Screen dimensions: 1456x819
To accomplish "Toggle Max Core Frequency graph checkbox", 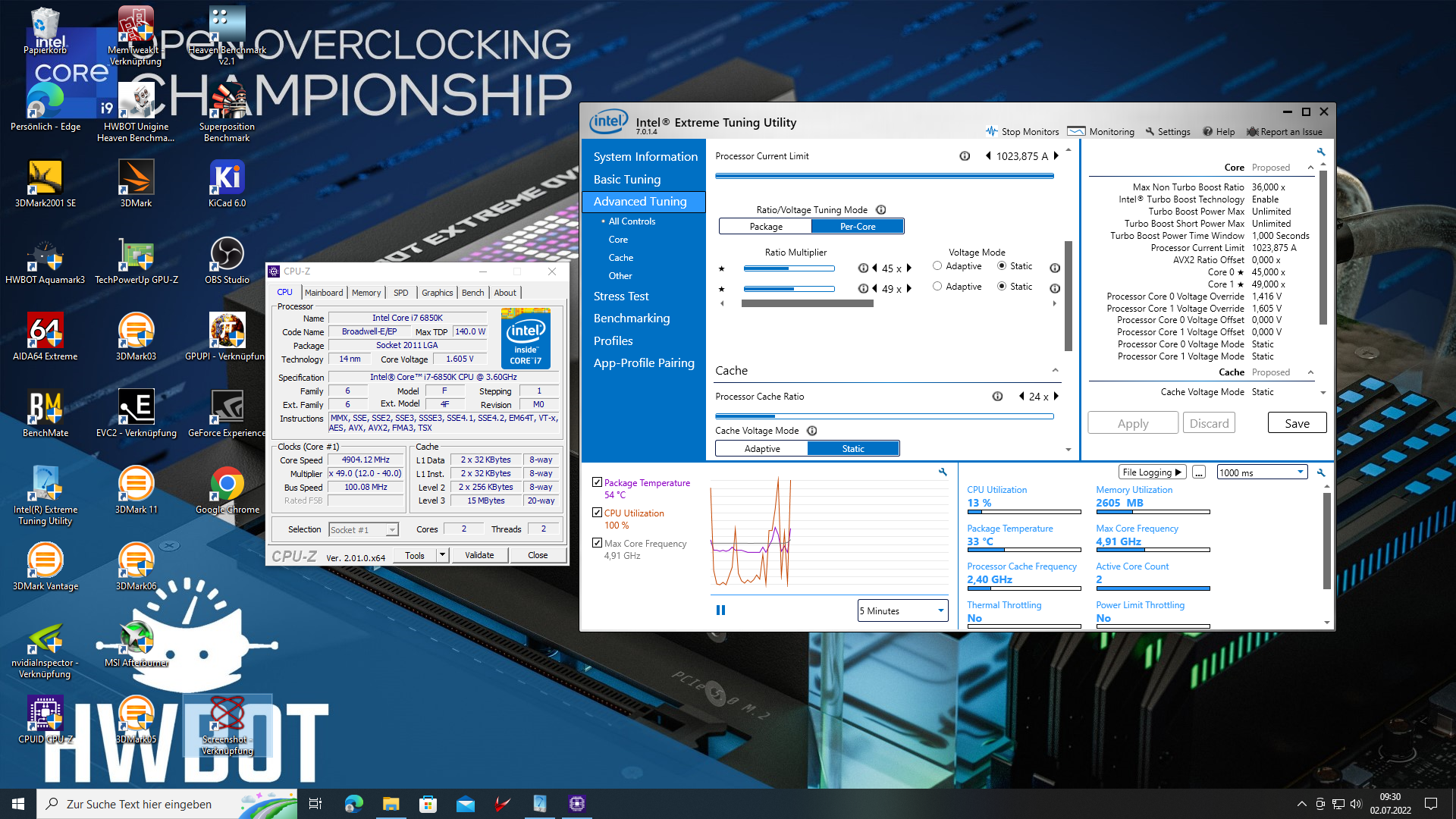I will click(597, 543).
